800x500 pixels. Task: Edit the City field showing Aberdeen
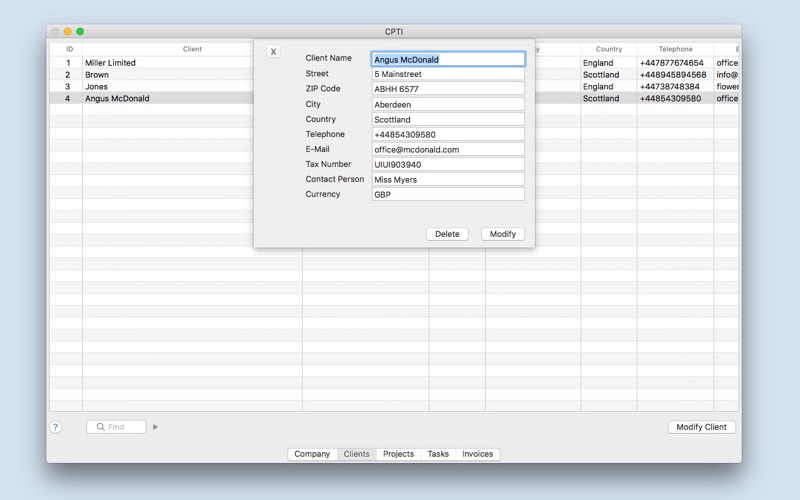(x=448, y=105)
